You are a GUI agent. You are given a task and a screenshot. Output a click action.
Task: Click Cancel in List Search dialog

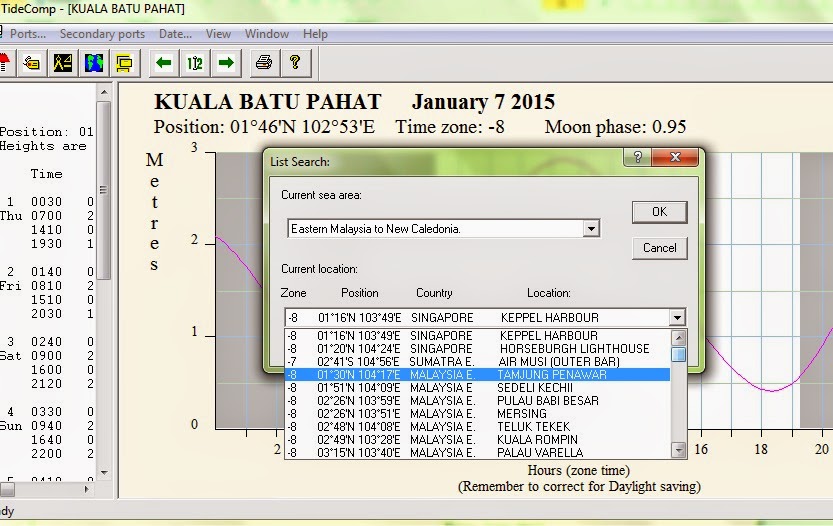tap(659, 248)
